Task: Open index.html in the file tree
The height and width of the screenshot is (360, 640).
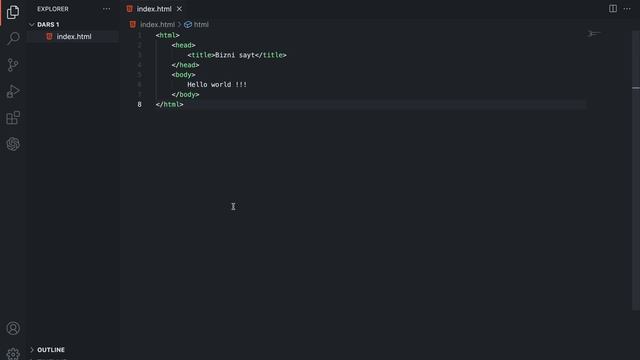Action: click(x=73, y=36)
